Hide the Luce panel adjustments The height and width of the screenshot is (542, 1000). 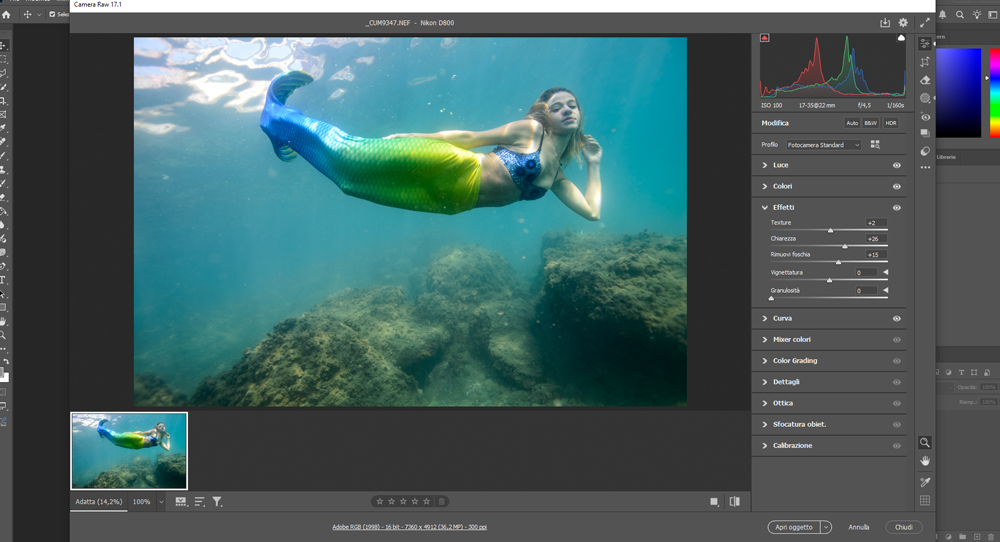tap(896, 165)
